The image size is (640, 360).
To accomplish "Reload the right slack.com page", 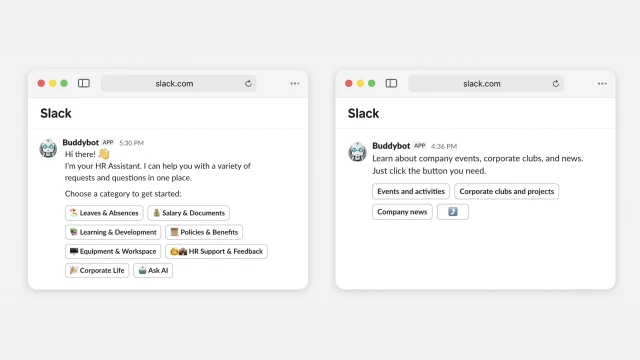I will (556, 84).
